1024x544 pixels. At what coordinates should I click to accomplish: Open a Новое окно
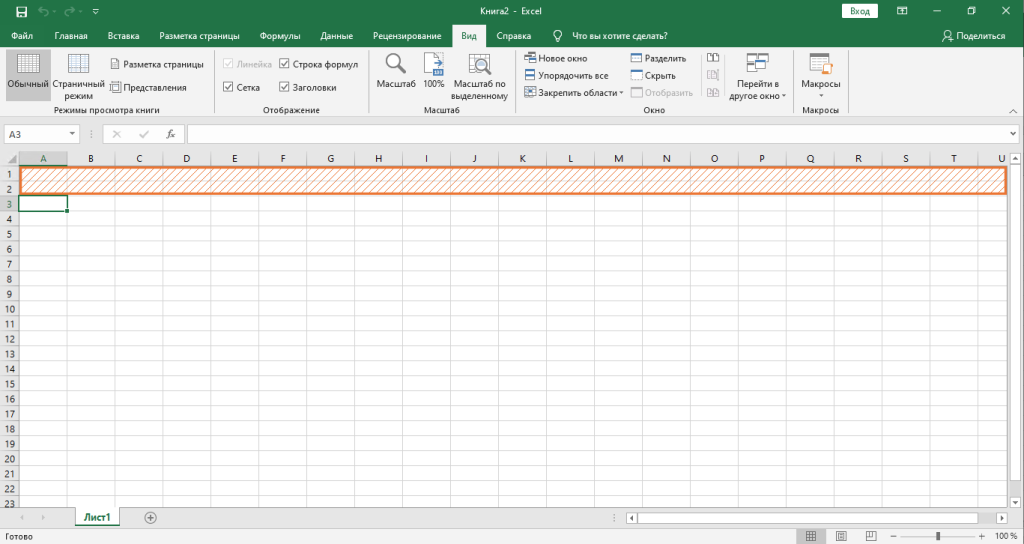coord(556,58)
